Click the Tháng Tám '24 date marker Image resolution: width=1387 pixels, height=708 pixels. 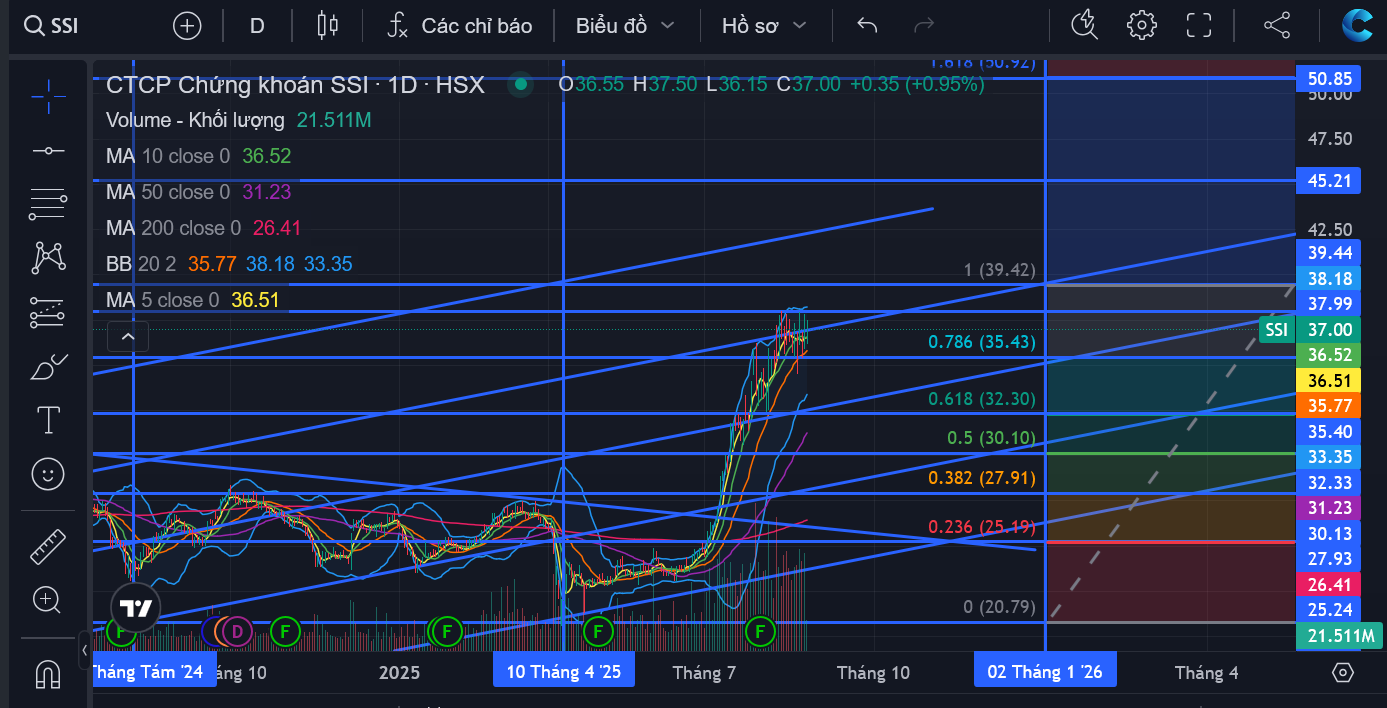[154, 672]
